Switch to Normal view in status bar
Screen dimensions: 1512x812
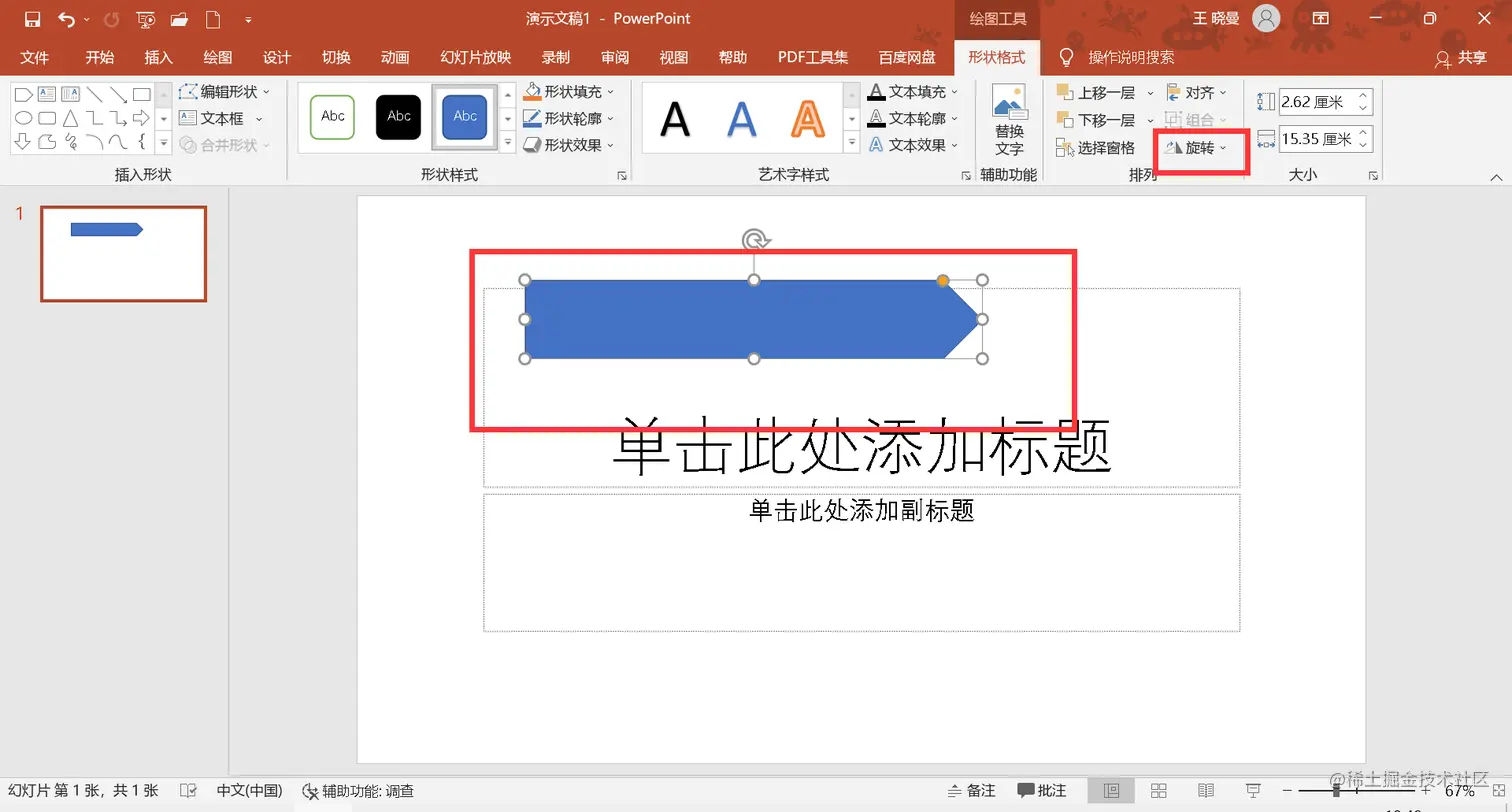coord(1111,791)
